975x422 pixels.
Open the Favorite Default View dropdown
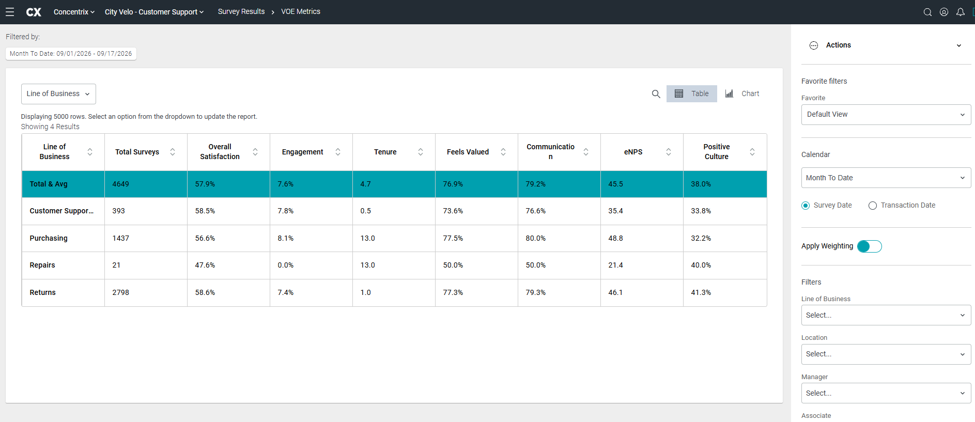coord(886,114)
